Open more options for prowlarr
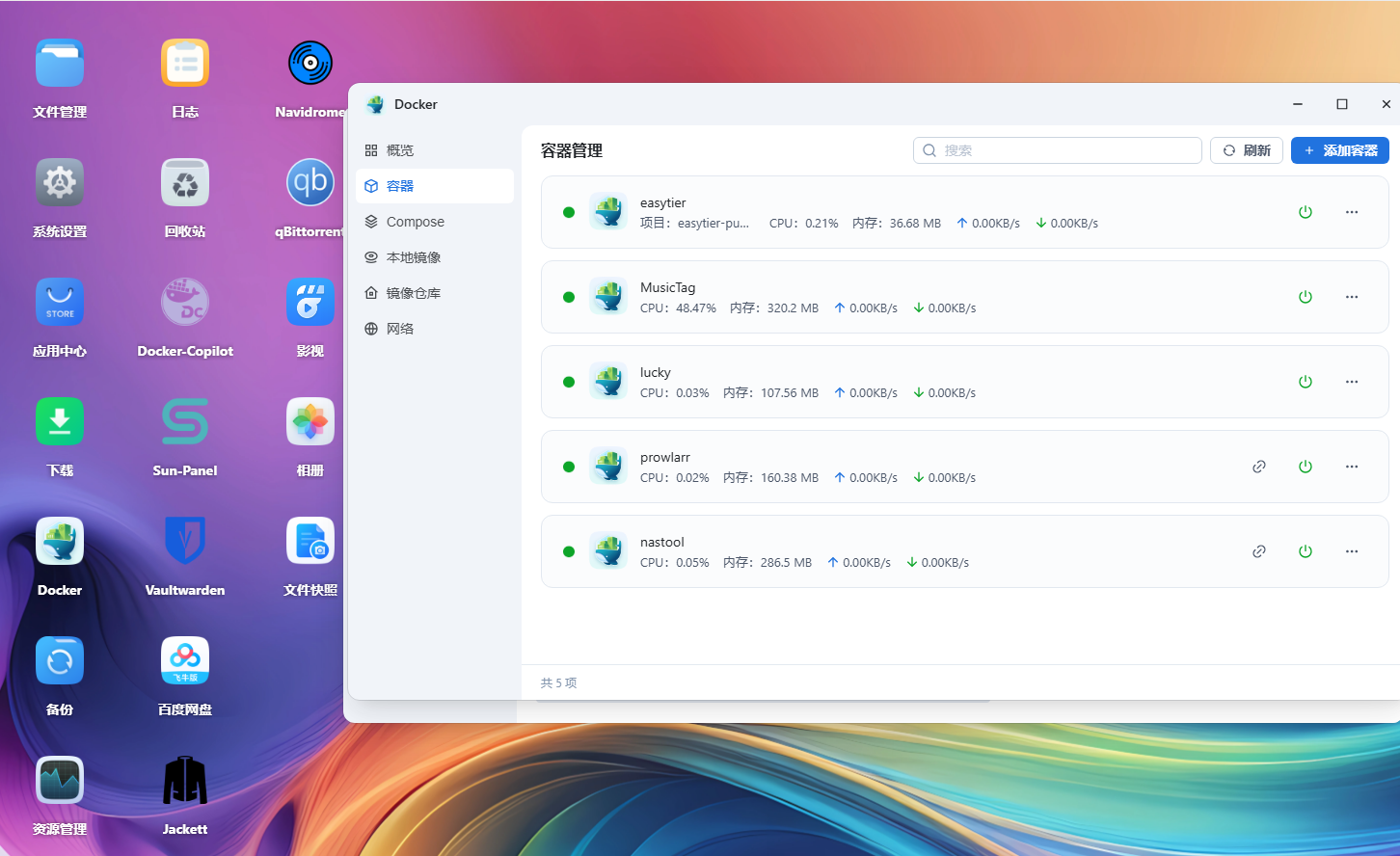1400x856 pixels. (x=1352, y=467)
